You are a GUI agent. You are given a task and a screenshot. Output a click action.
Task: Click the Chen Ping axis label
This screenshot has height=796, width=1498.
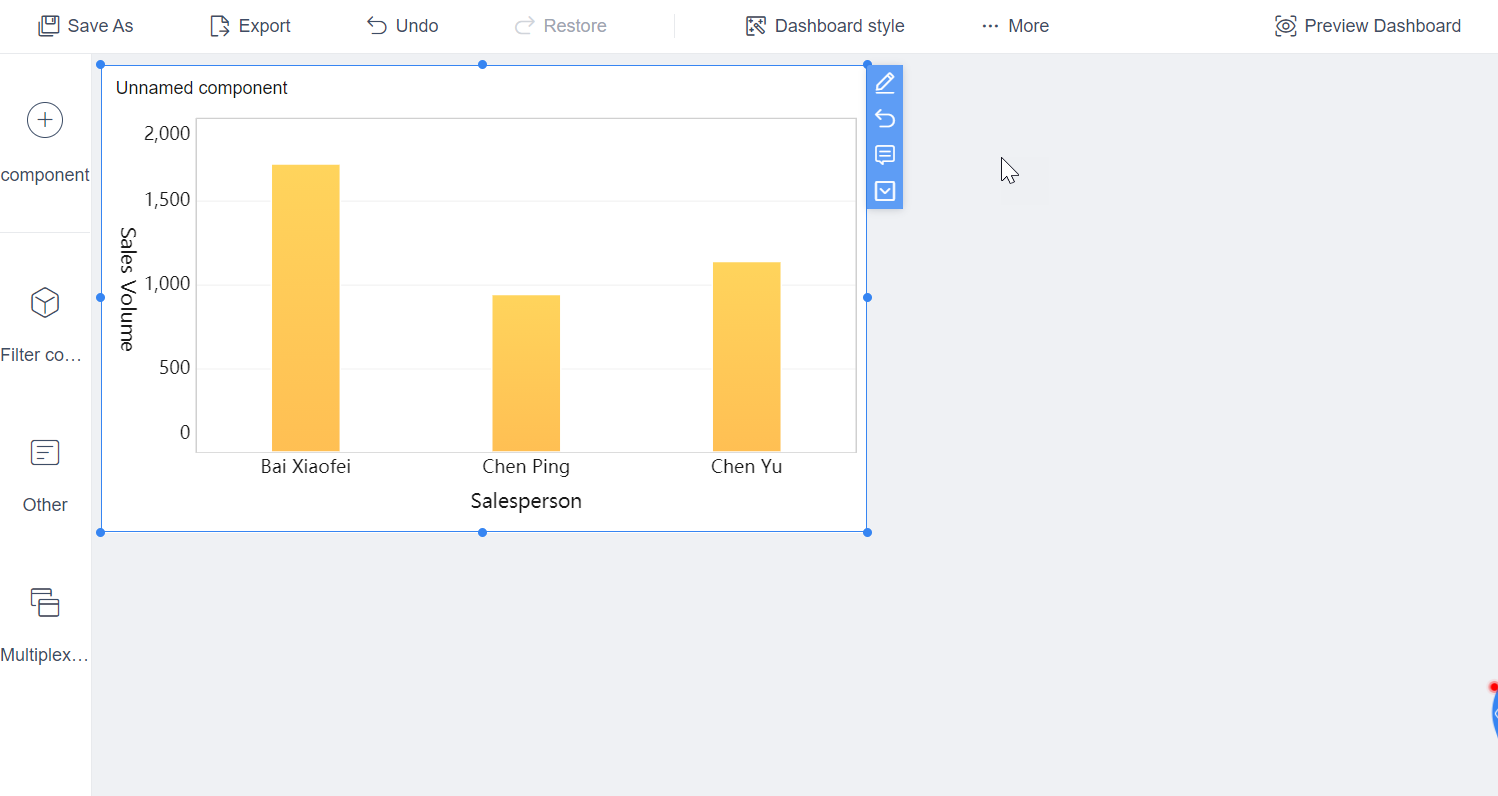[526, 467]
